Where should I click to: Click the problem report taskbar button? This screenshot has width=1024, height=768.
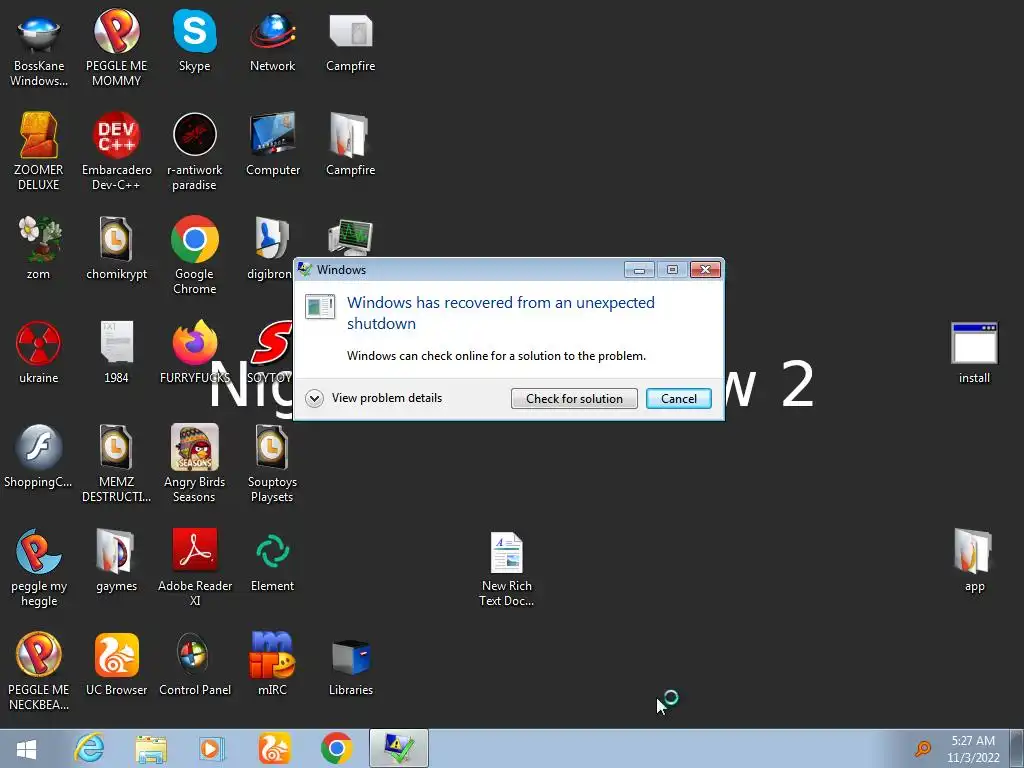point(398,748)
